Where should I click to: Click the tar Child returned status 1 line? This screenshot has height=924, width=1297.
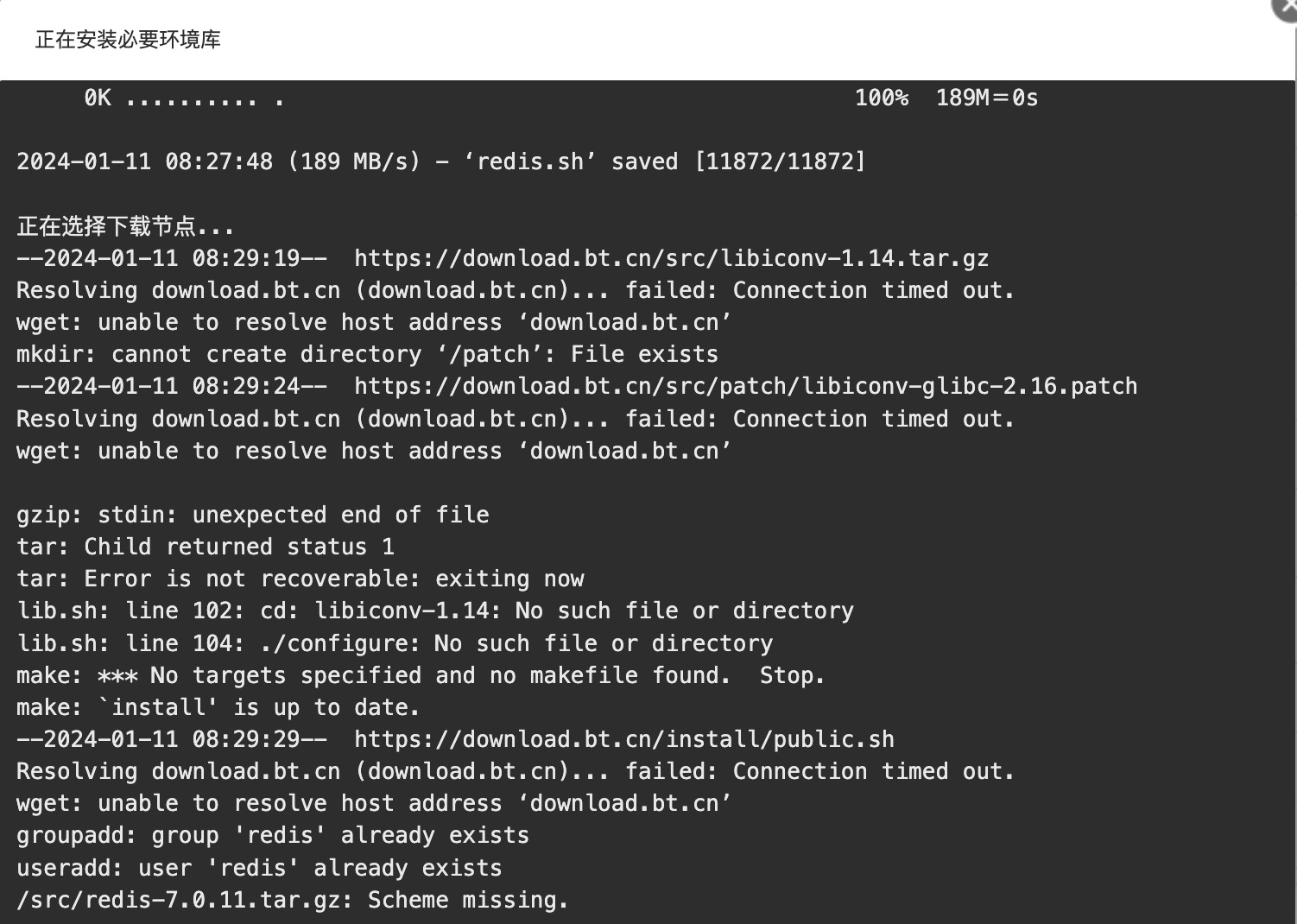[205, 547]
